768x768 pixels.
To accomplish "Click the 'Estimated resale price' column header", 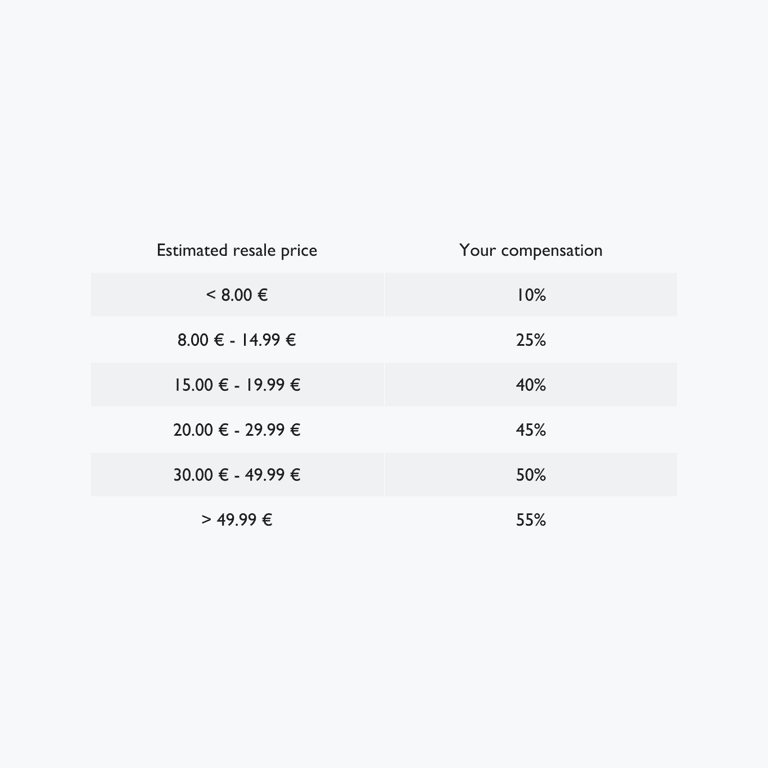I will tap(237, 250).
